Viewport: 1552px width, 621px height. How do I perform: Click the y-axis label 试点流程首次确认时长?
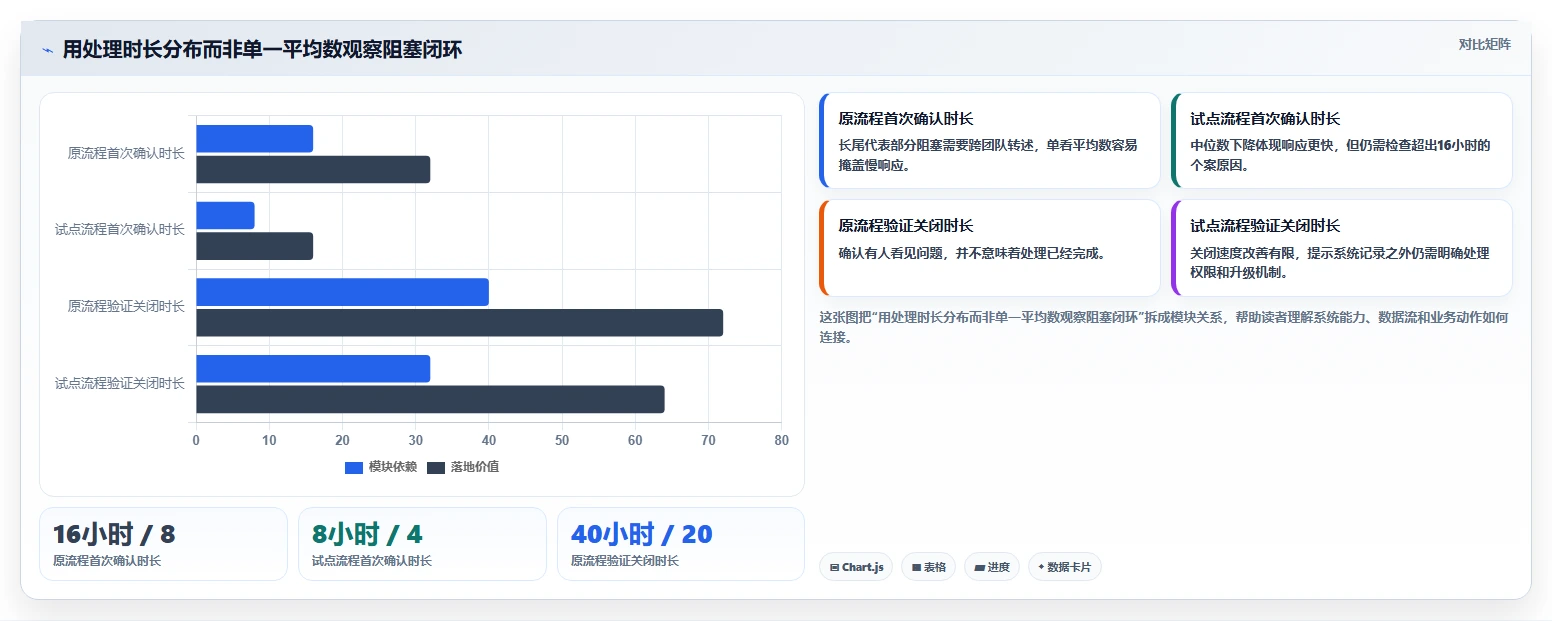(x=120, y=230)
